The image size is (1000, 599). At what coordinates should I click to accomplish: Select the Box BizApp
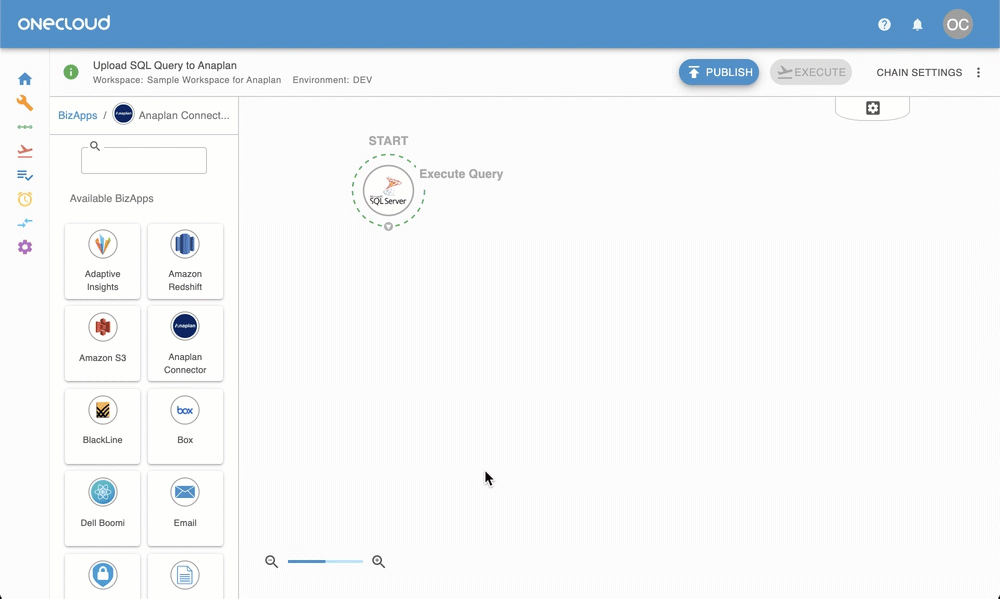tap(185, 426)
